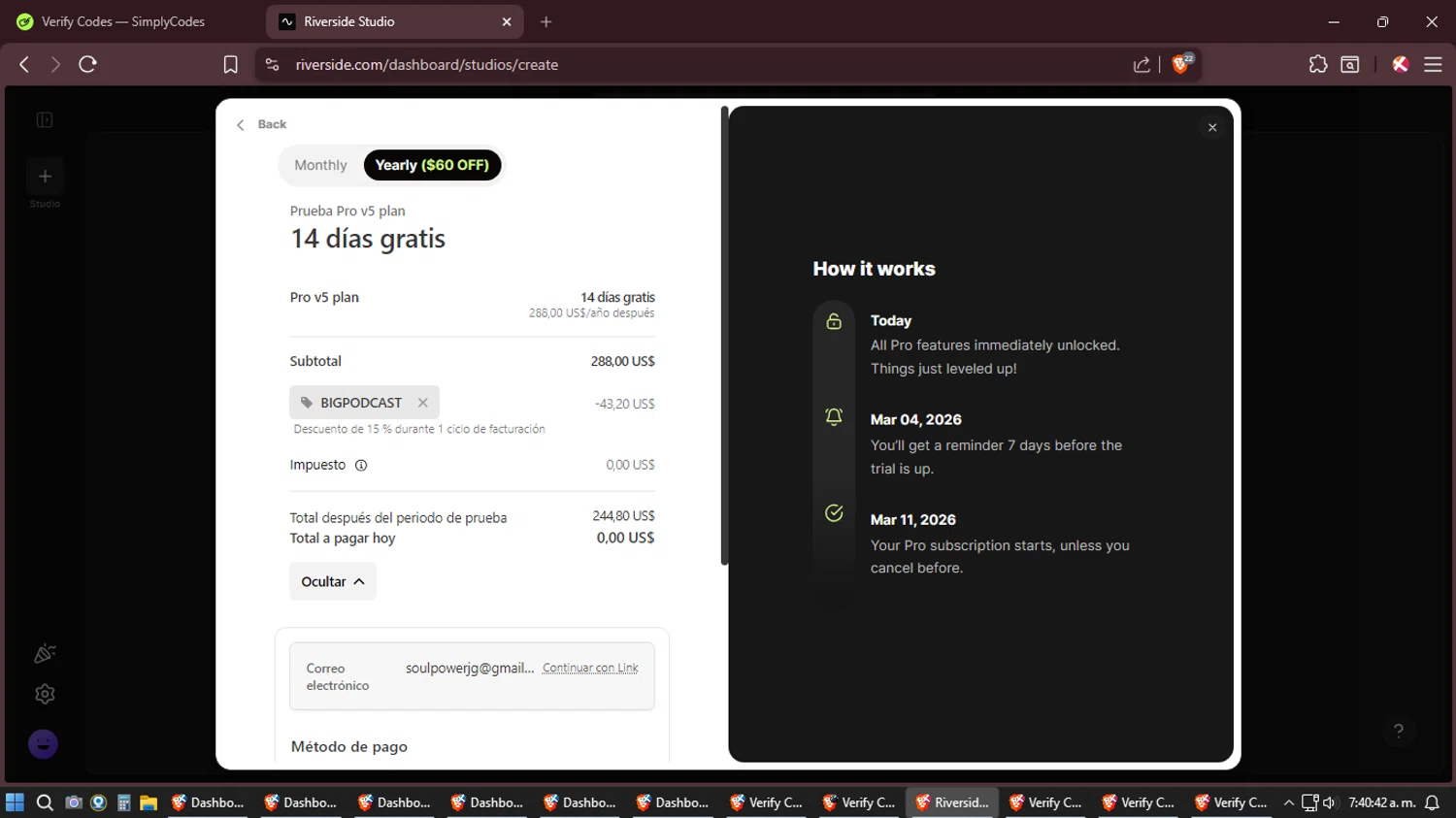This screenshot has width=1456, height=818.
Task: Reload the Riverside page
Action: click(x=88, y=65)
